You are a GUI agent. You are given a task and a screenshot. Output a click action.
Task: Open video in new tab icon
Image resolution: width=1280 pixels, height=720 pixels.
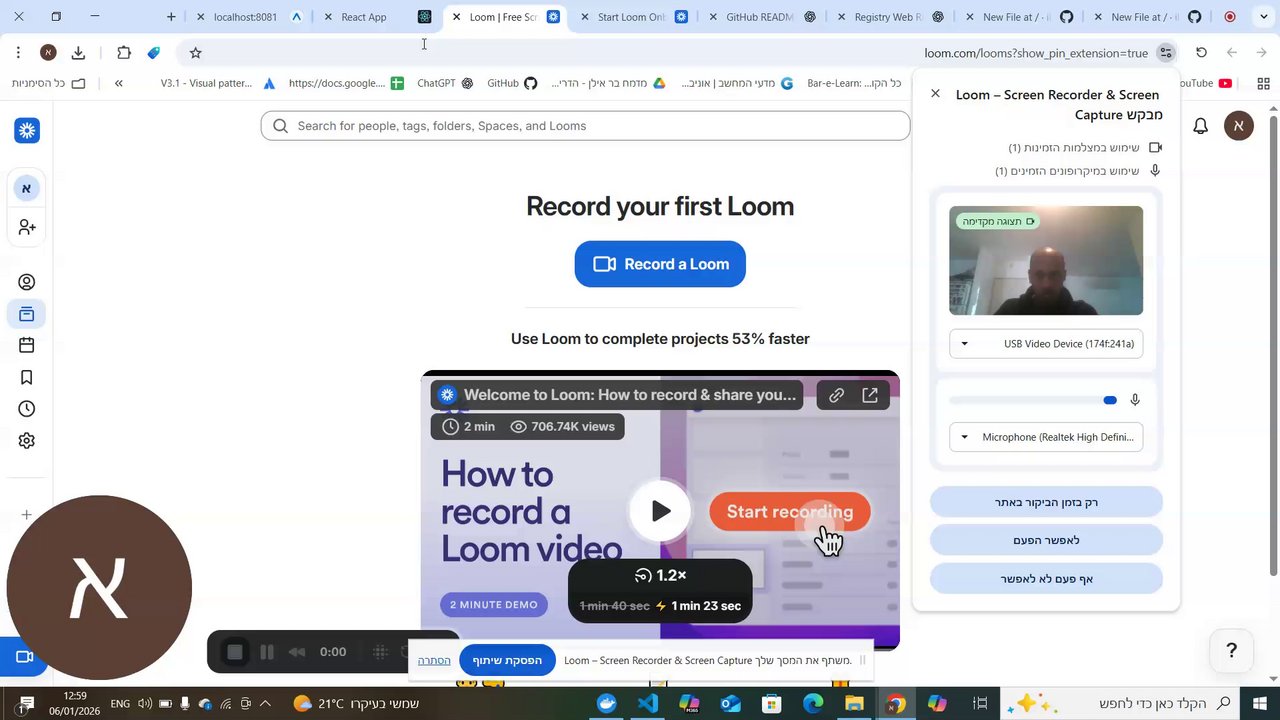[x=870, y=395]
